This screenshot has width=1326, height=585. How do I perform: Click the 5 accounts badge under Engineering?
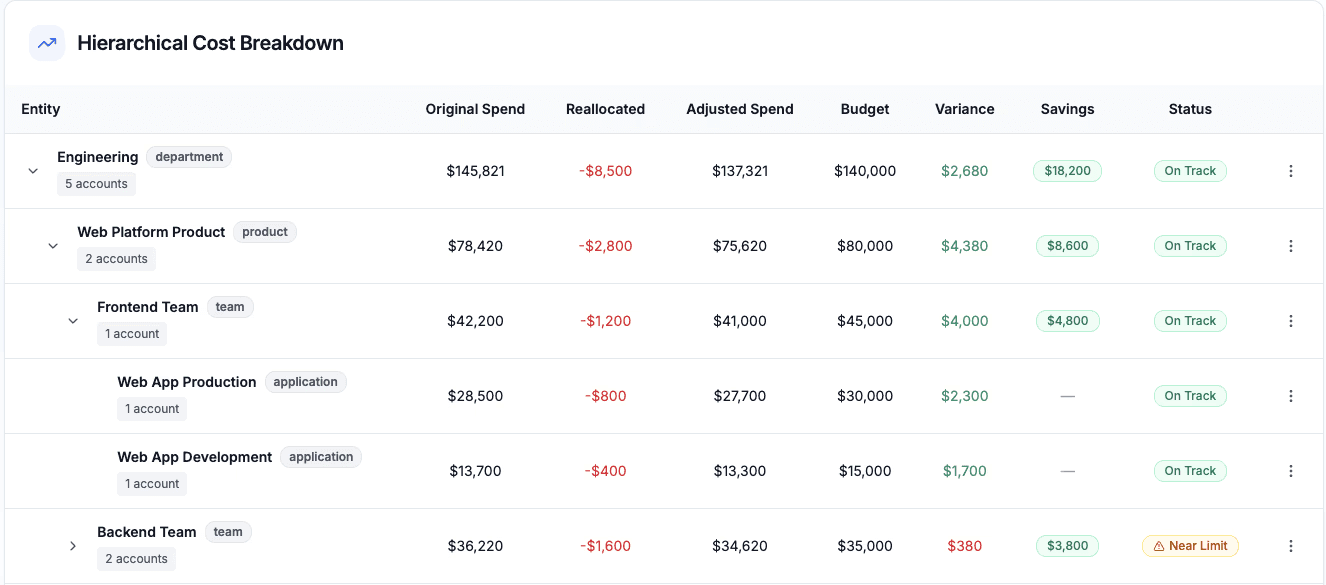[x=96, y=184]
